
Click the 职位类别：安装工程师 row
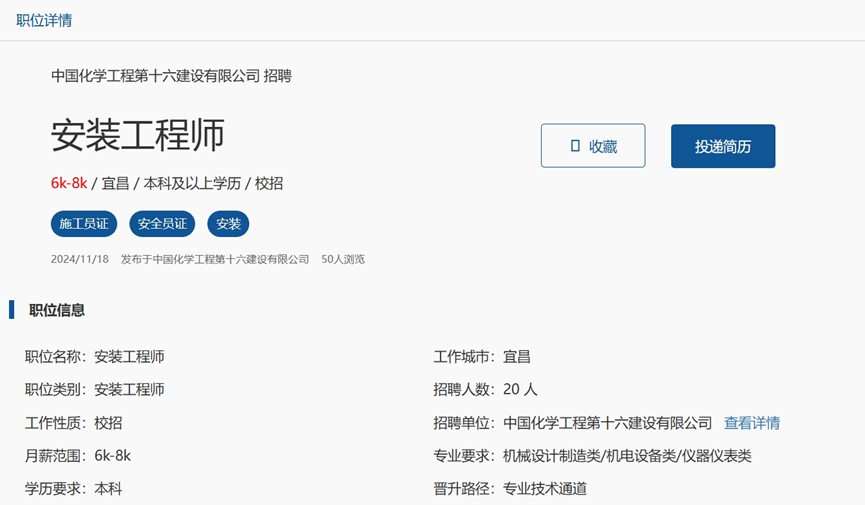pyautogui.click(x=94, y=390)
